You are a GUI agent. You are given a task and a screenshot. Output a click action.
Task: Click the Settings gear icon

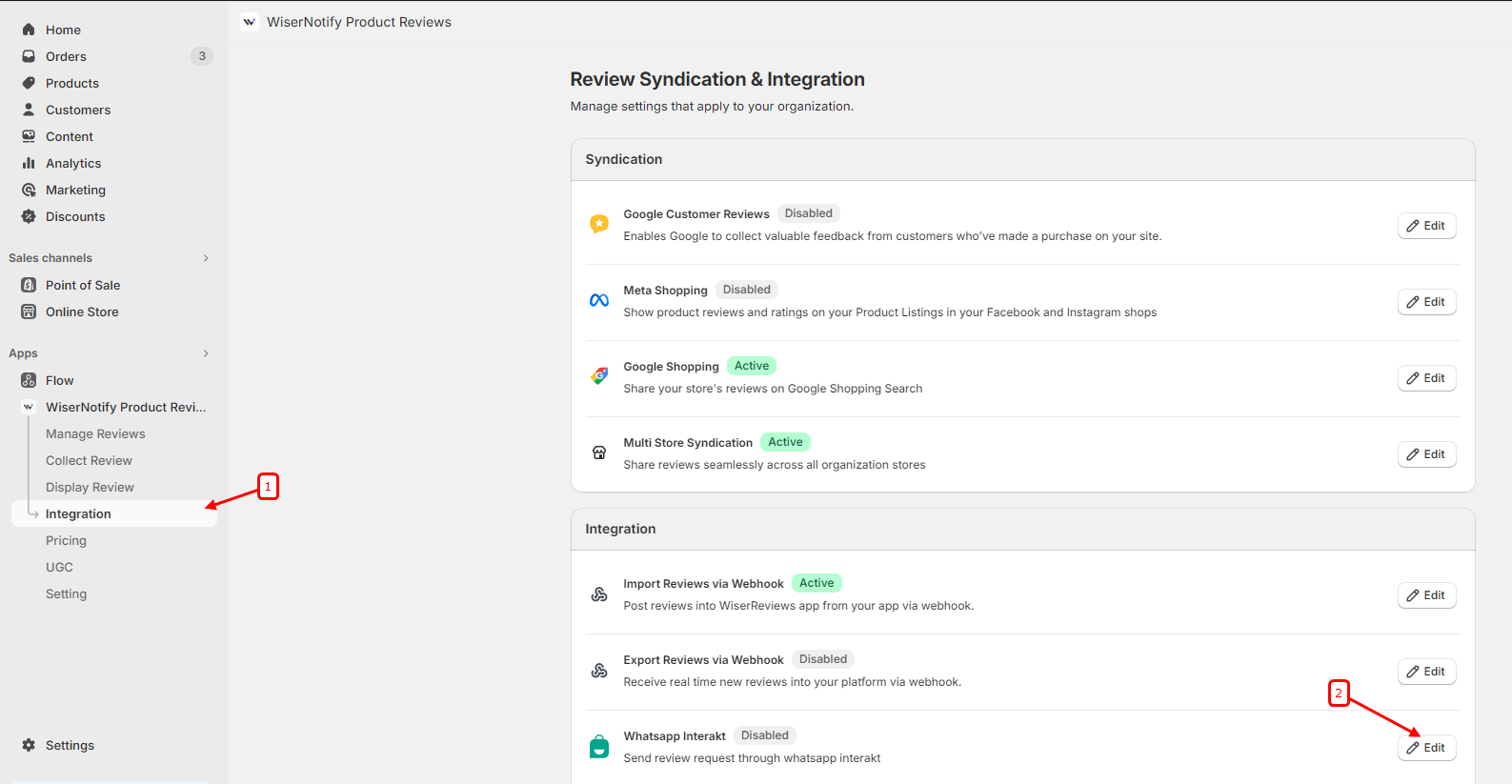click(29, 745)
